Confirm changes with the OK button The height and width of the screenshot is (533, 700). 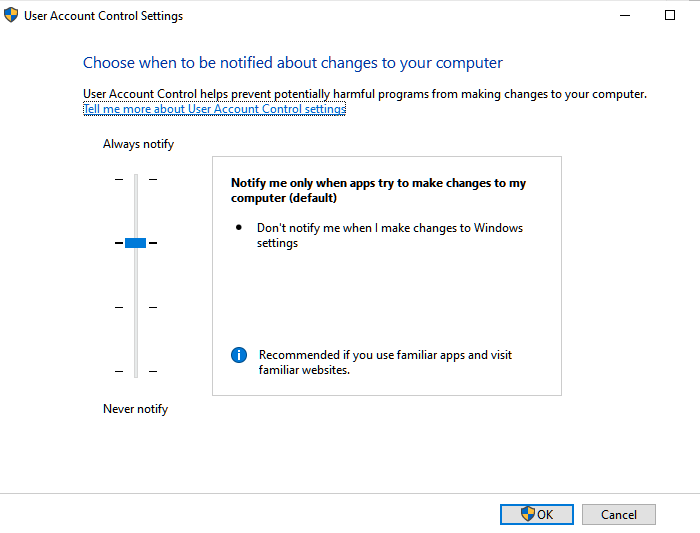537,514
